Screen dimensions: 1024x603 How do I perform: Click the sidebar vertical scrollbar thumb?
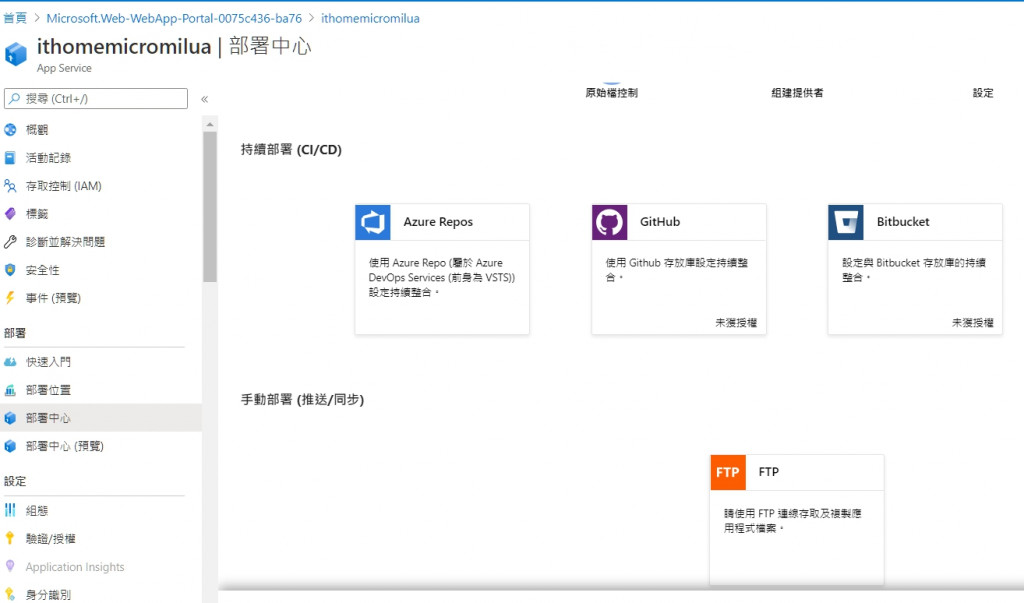click(x=210, y=206)
